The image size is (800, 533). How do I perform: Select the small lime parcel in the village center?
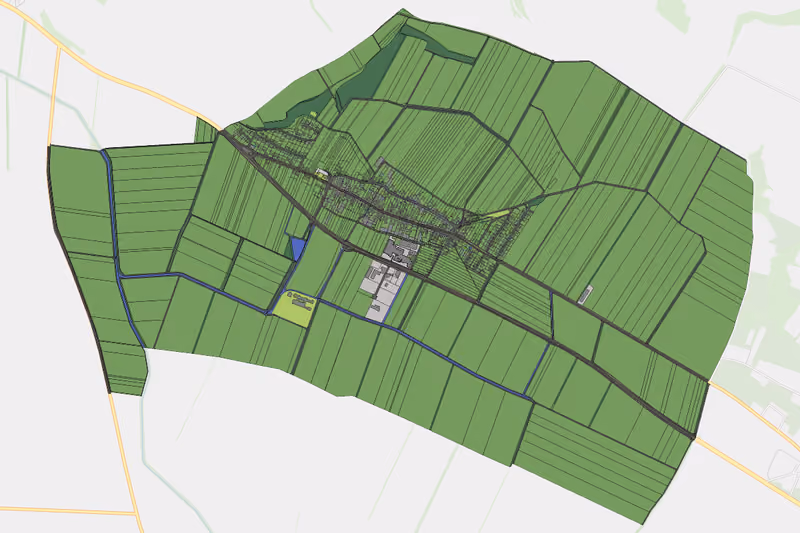[x=322, y=173]
